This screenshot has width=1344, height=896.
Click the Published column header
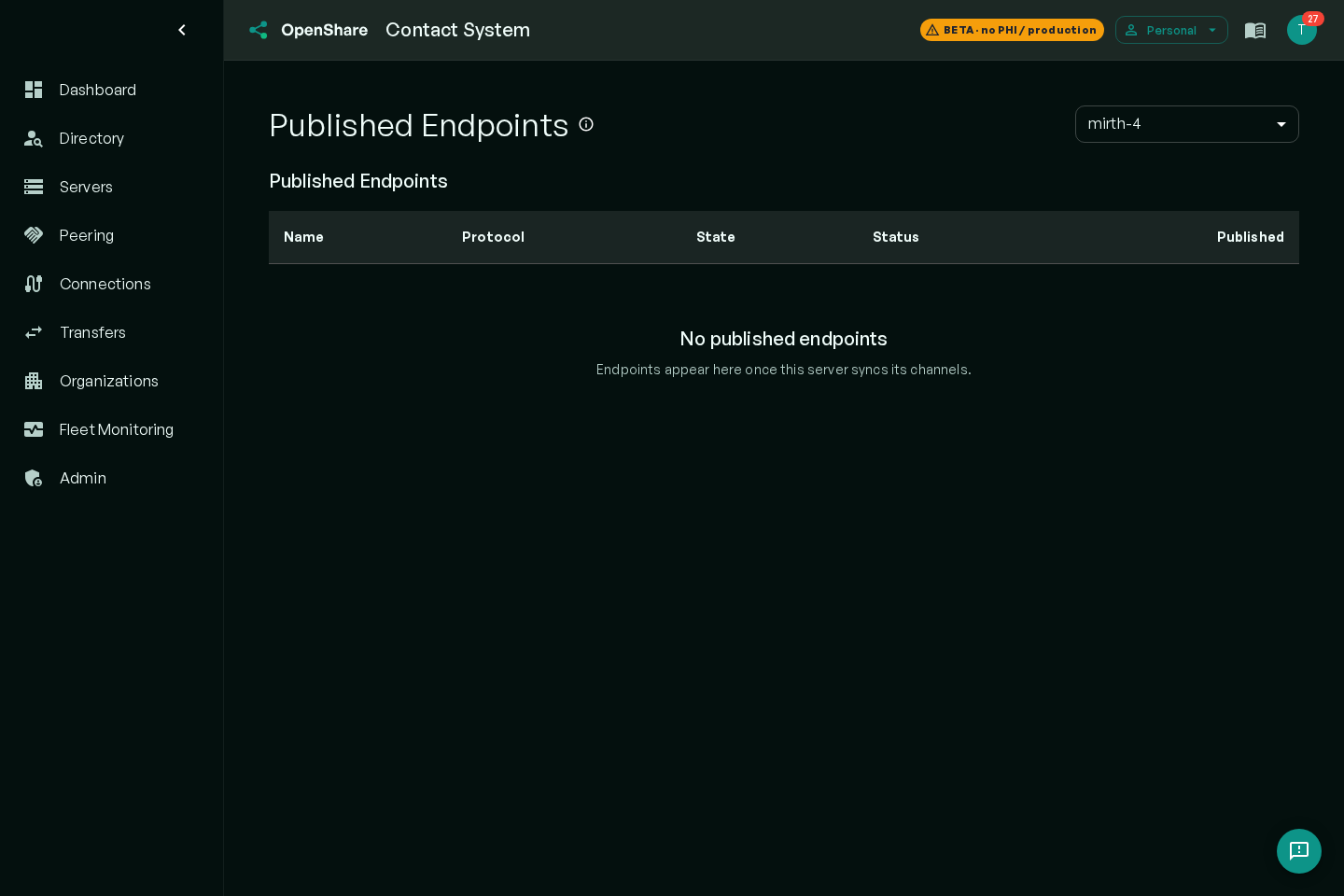1251,237
